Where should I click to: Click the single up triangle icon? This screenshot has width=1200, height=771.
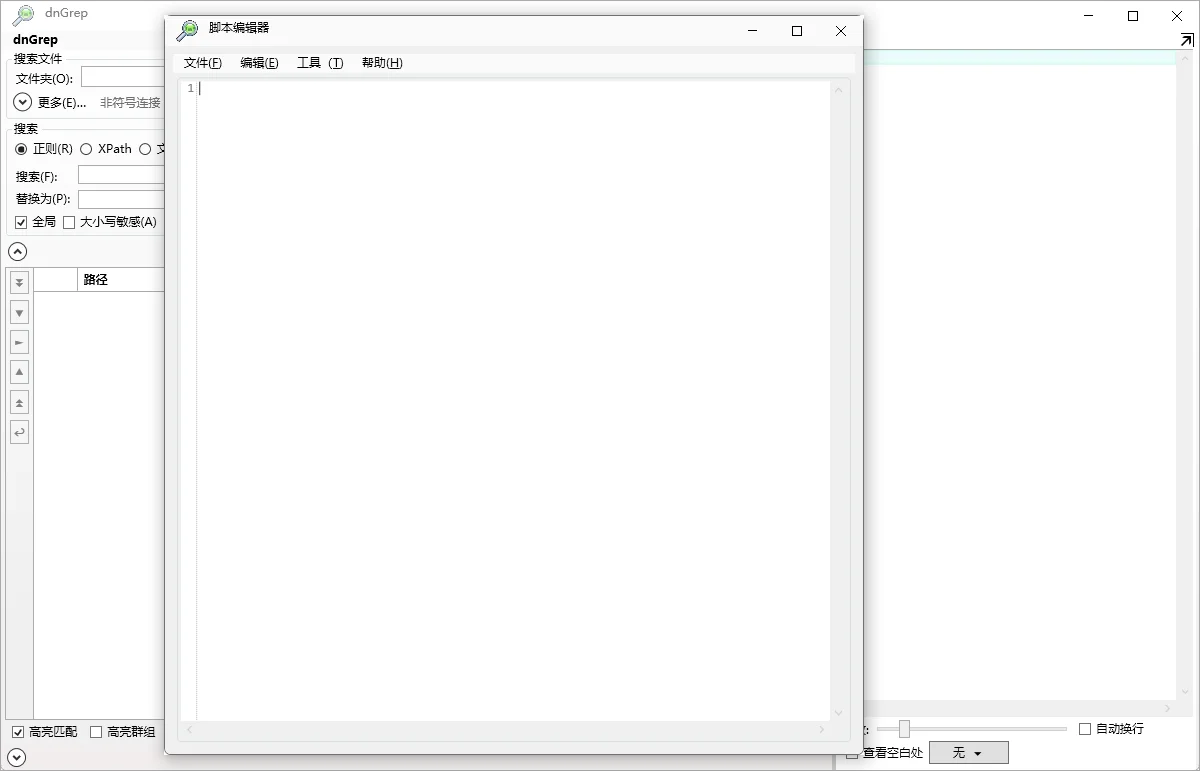point(19,373)
